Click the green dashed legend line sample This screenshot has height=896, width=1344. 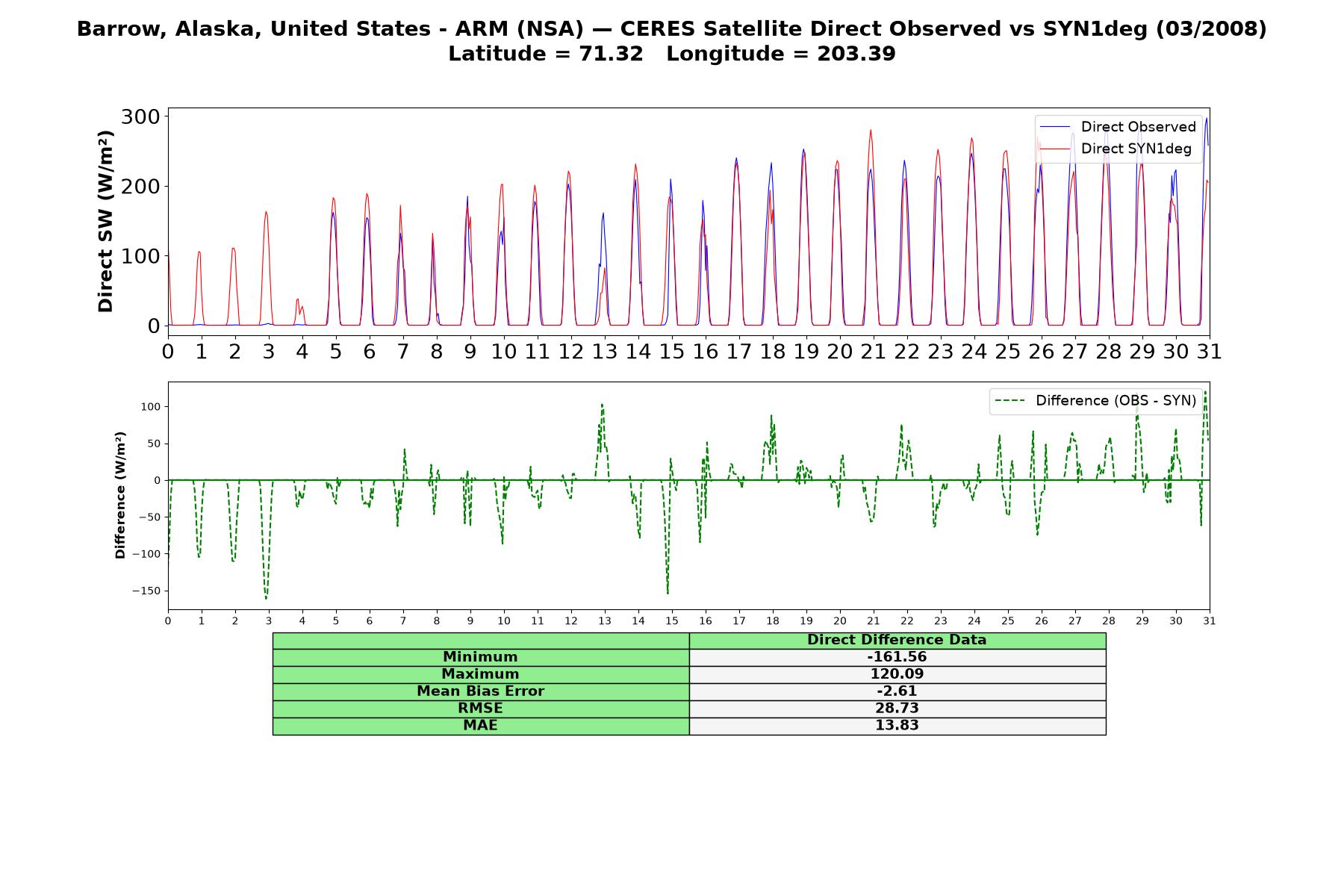[1010, 401]
